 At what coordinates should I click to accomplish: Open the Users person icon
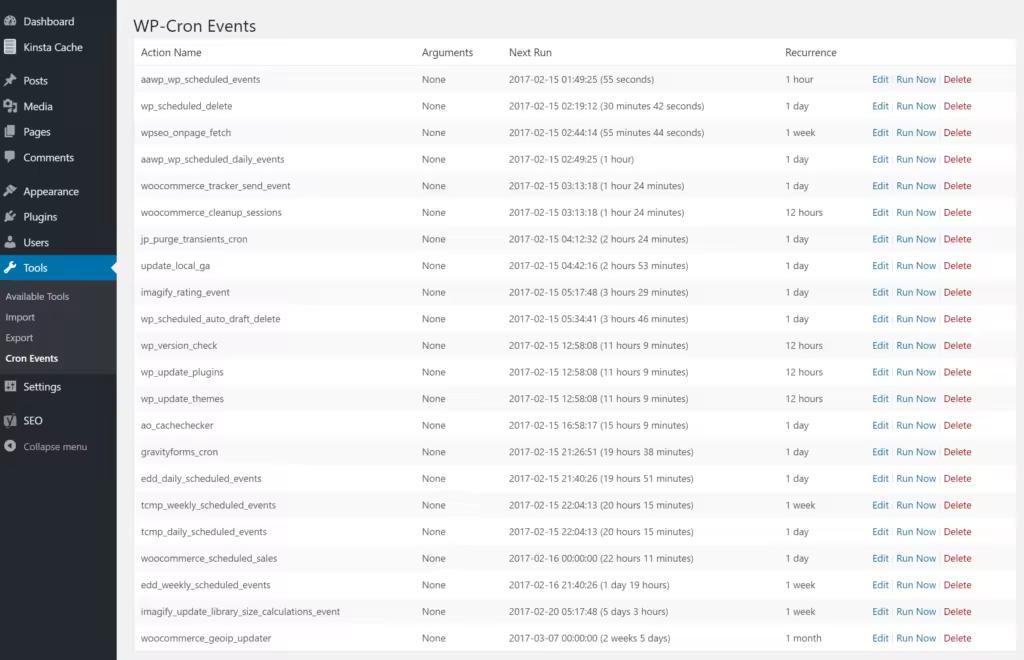point(10,242)
